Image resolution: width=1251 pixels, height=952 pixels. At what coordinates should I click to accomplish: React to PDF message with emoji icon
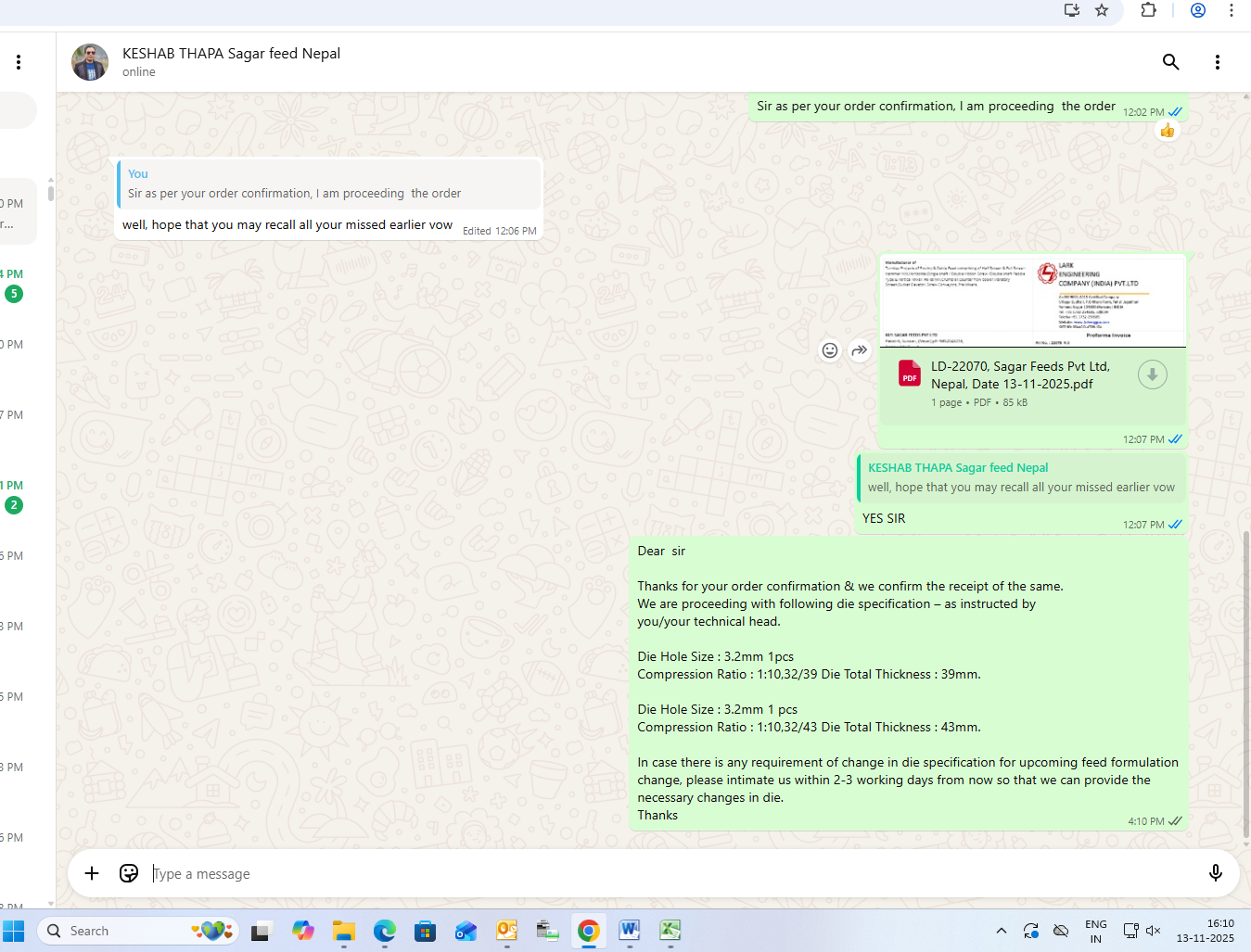830,350
